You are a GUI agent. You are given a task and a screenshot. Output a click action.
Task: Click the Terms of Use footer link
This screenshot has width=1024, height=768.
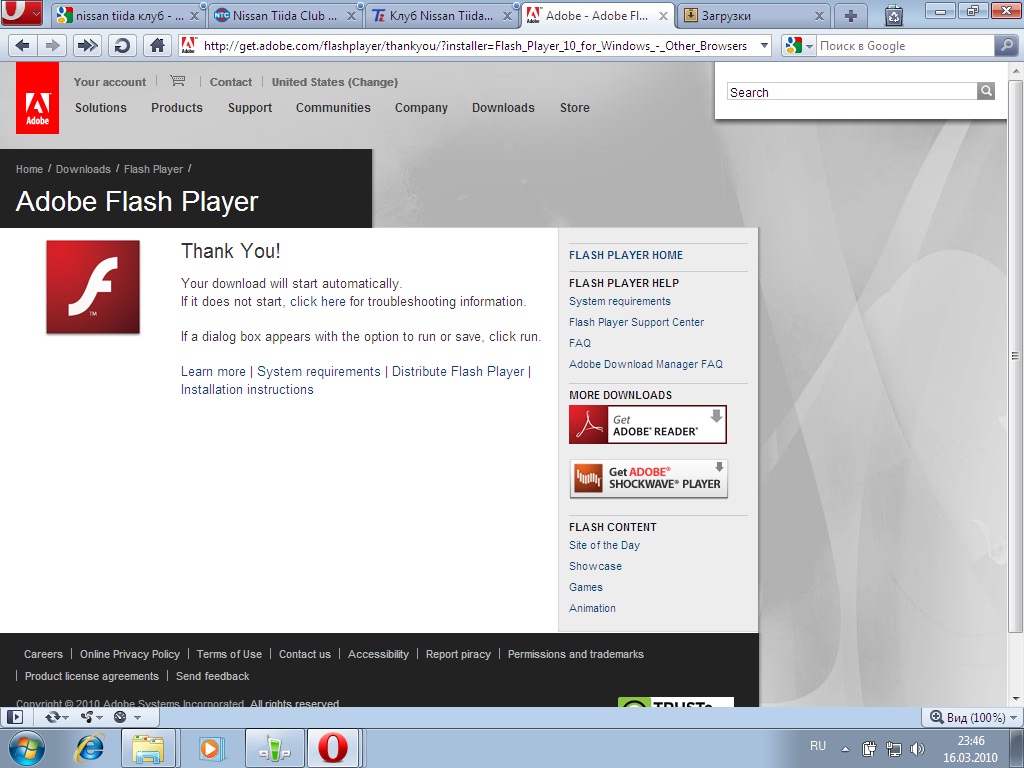[229, 654]
